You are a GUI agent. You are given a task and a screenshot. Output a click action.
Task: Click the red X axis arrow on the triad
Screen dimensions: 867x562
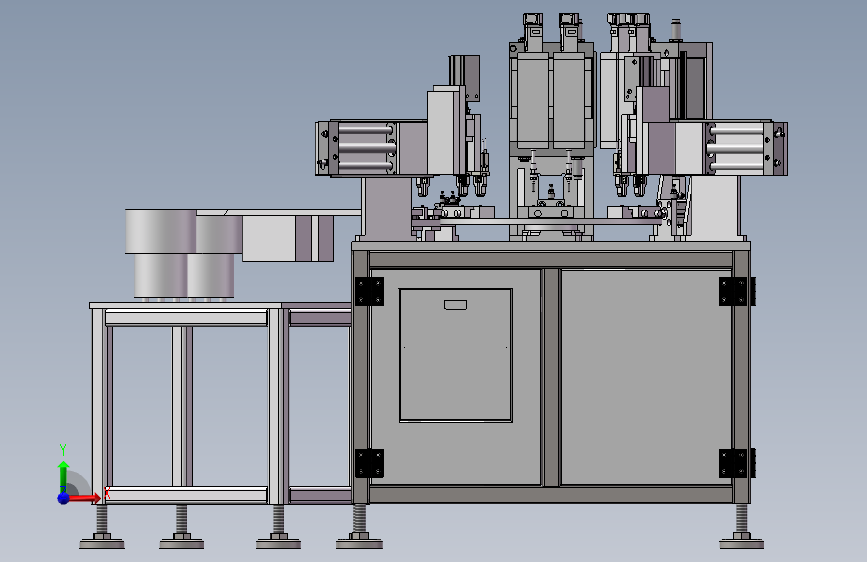pyautogui.click(x=85, y=498)
